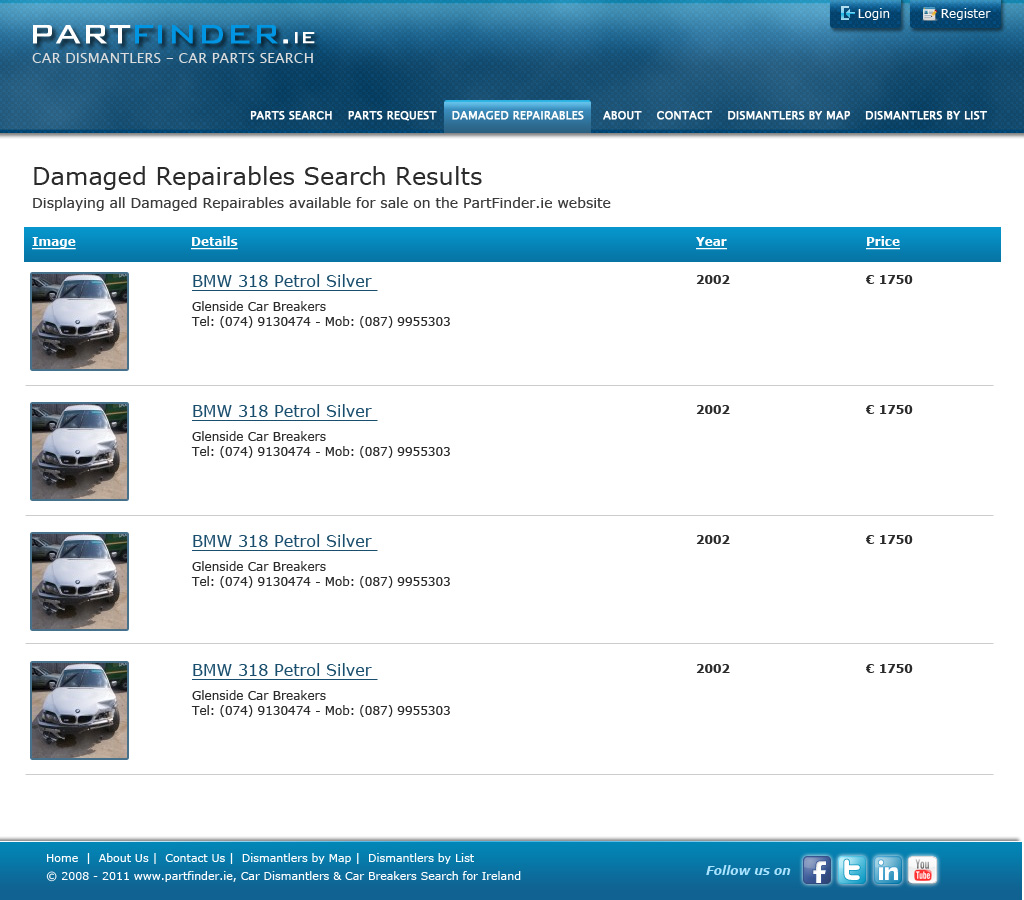Go to Parts Request page
The height and width of the screenshot is (900, 1024).
pyautogui.click(x=392, y=116)
